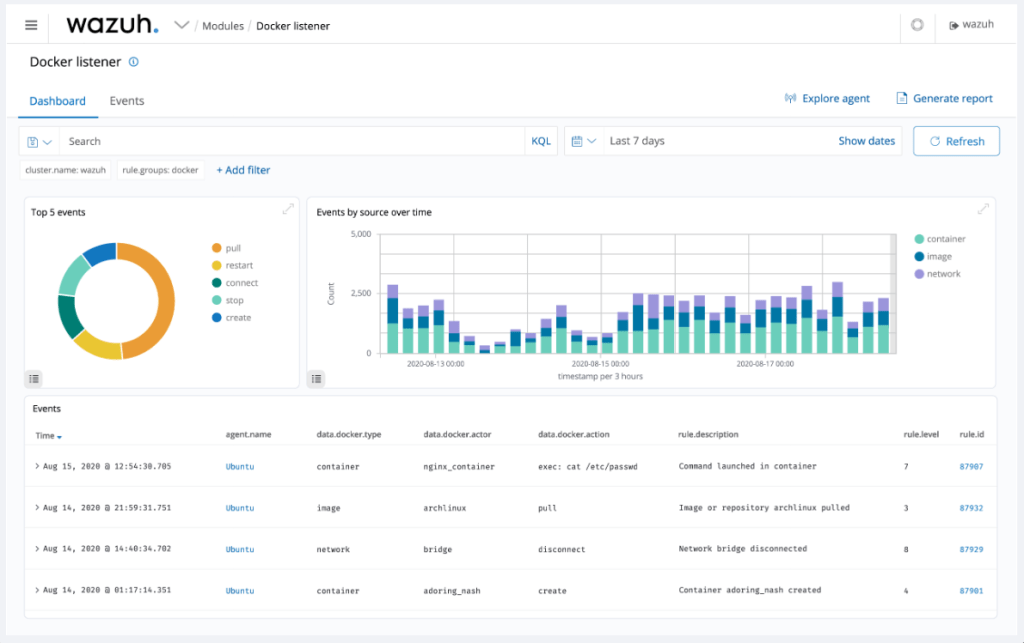
Task: Click the Search query input field
Action: [x=292, y=141]
